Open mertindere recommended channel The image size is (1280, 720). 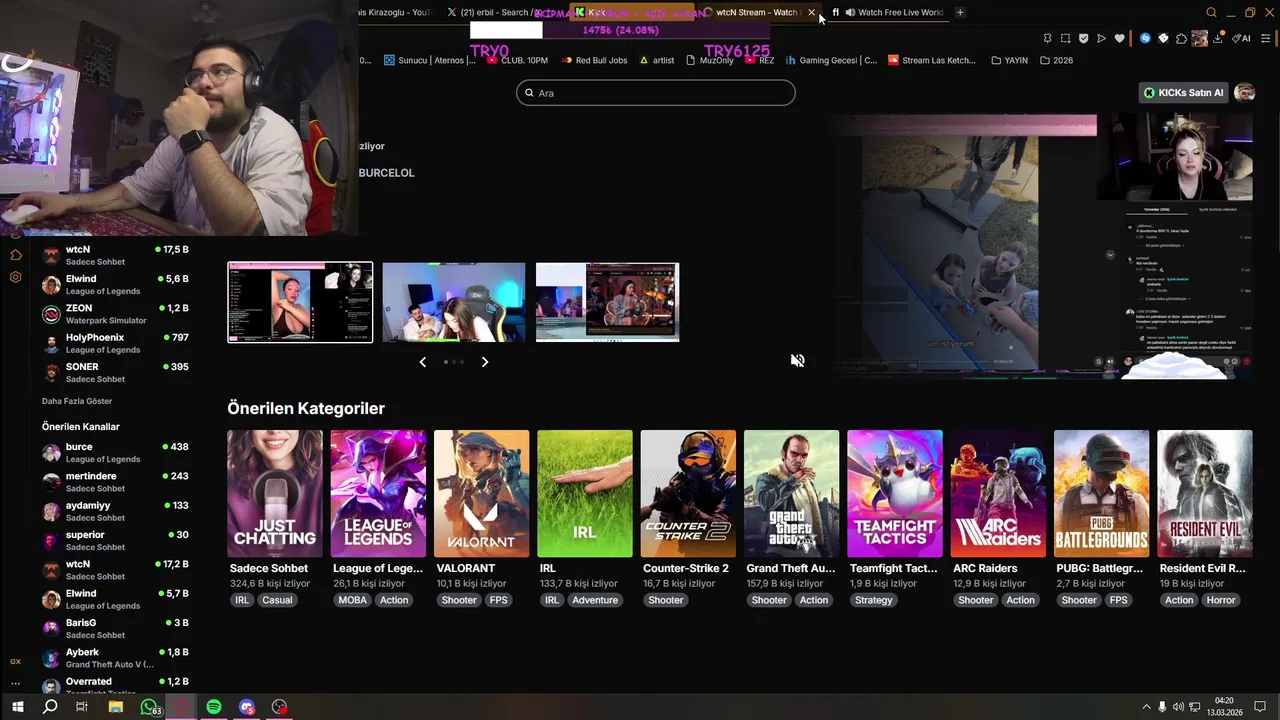click(x=115, y=482)
